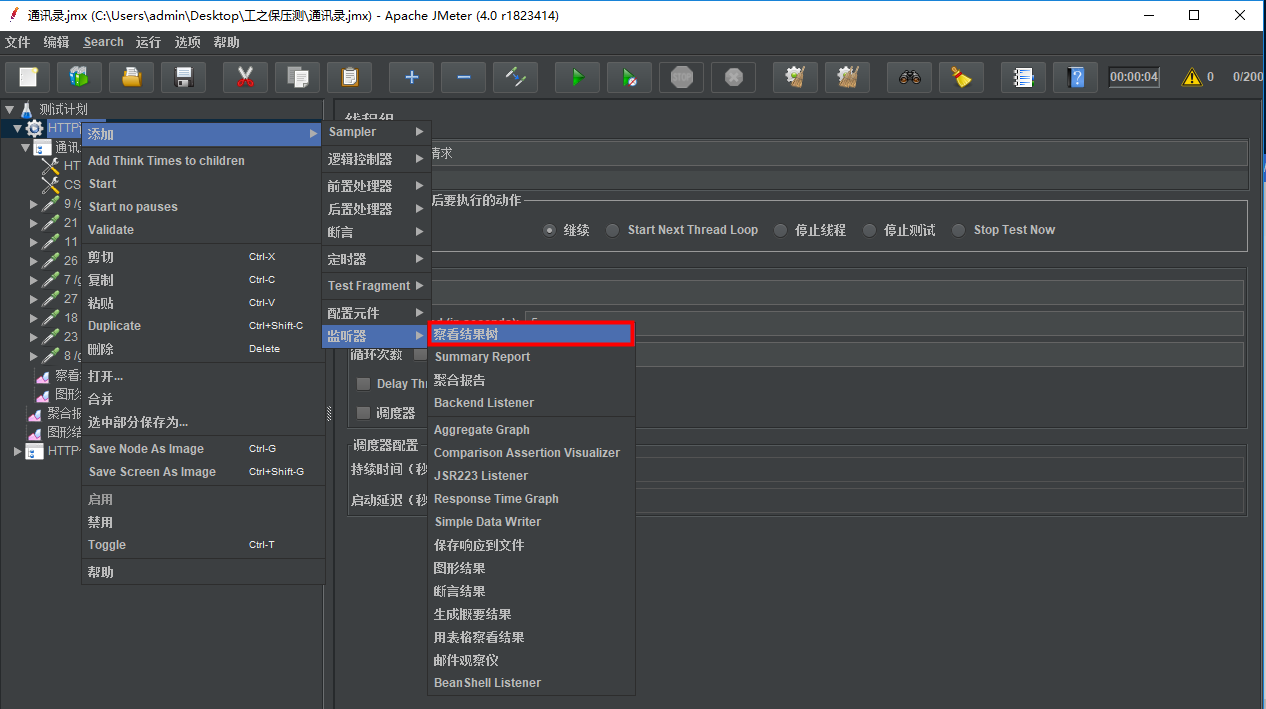Click the Toggle enable/disable toolbar icon
1266x709 pixels.
(515, 77)
